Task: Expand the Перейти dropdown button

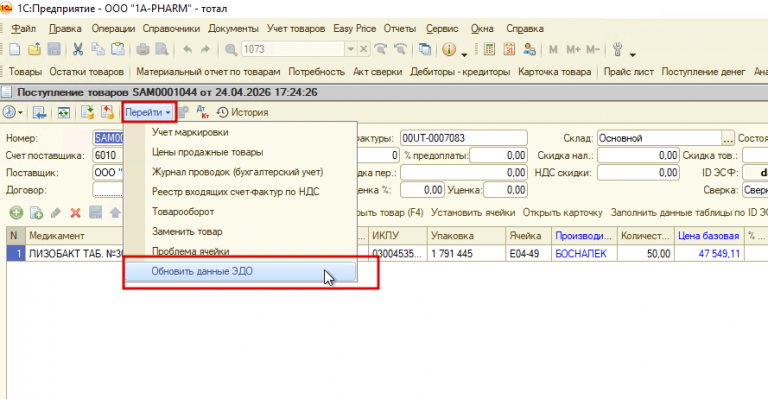Action: [x=148, y=112]
